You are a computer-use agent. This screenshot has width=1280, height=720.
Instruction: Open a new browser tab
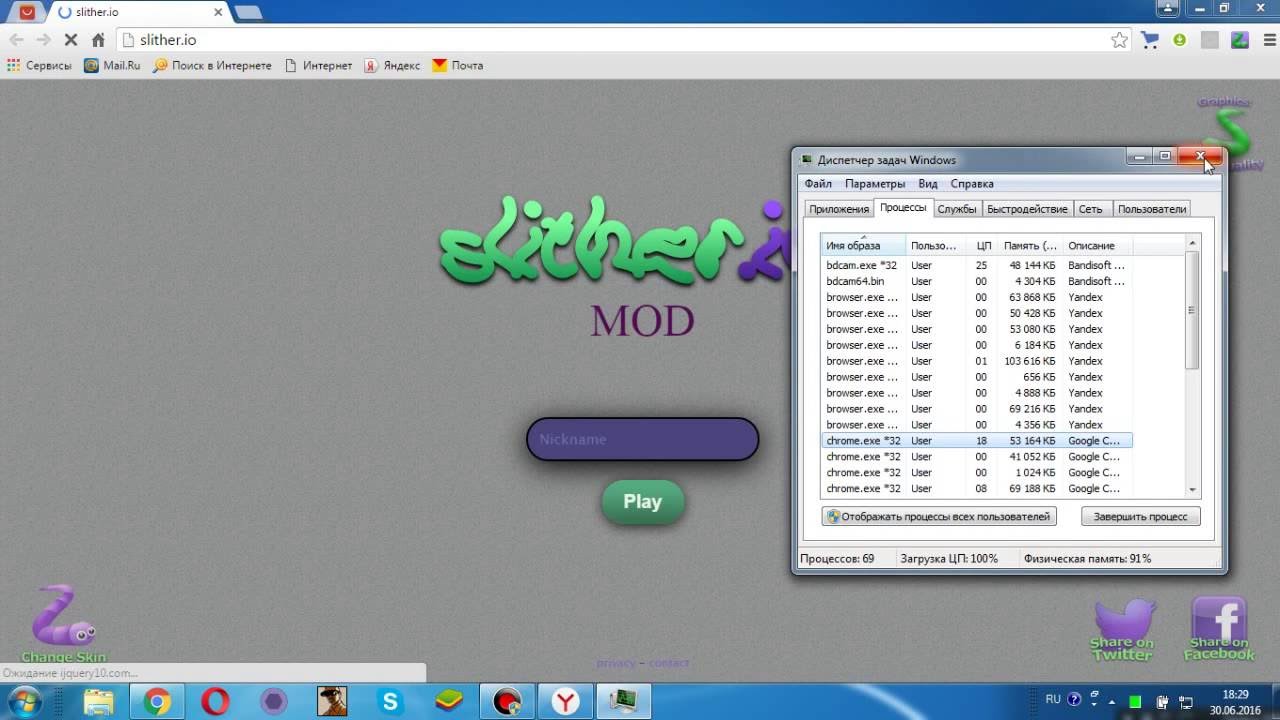[248, 12]
